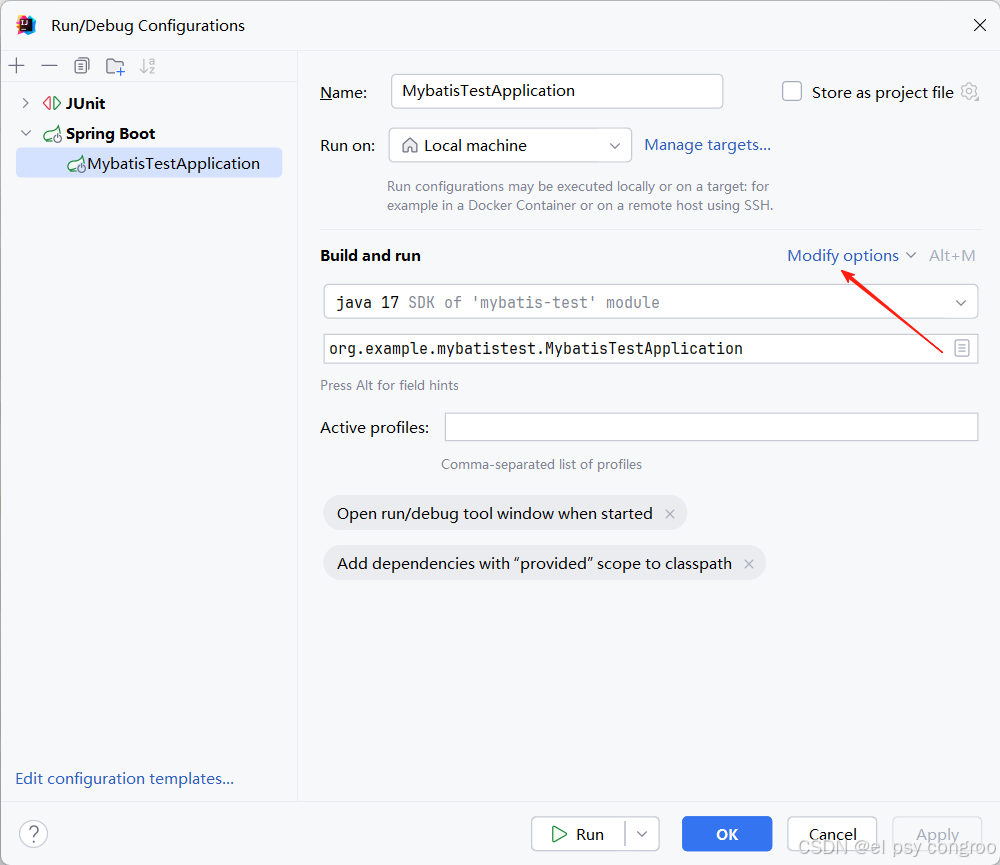Select the JUnit tree label

85,103
